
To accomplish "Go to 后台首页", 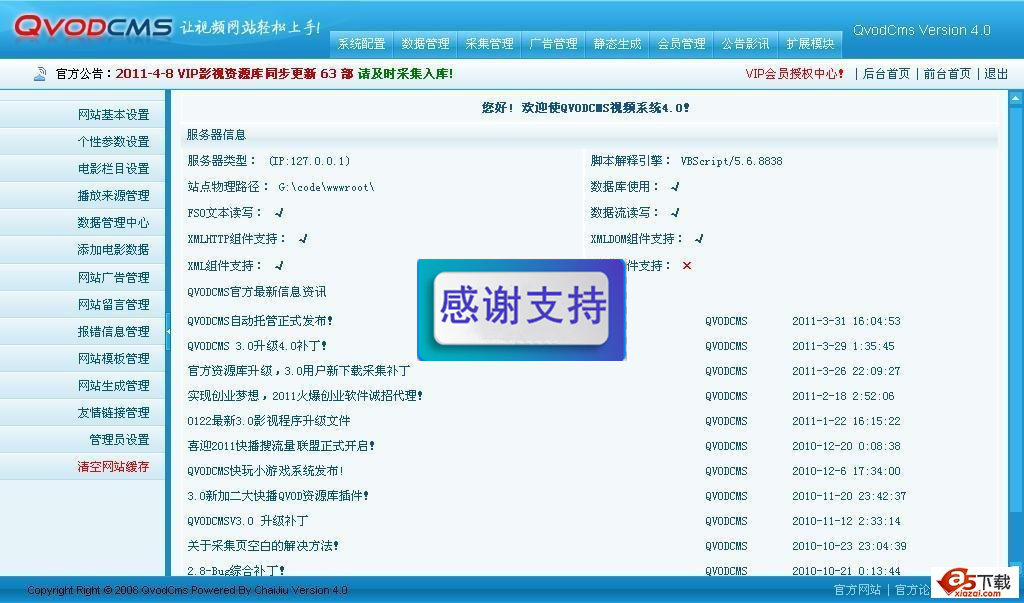I will click(x=886, y=74).
